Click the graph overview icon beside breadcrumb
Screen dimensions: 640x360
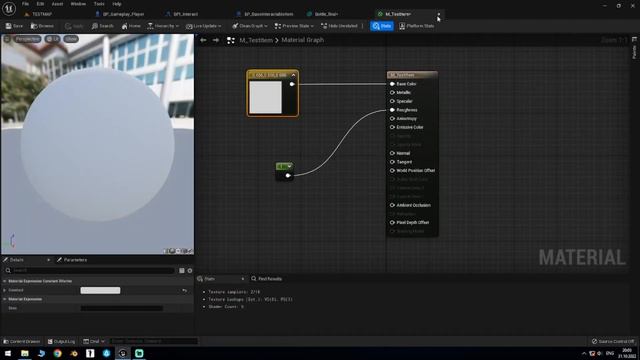coord(231,40)
